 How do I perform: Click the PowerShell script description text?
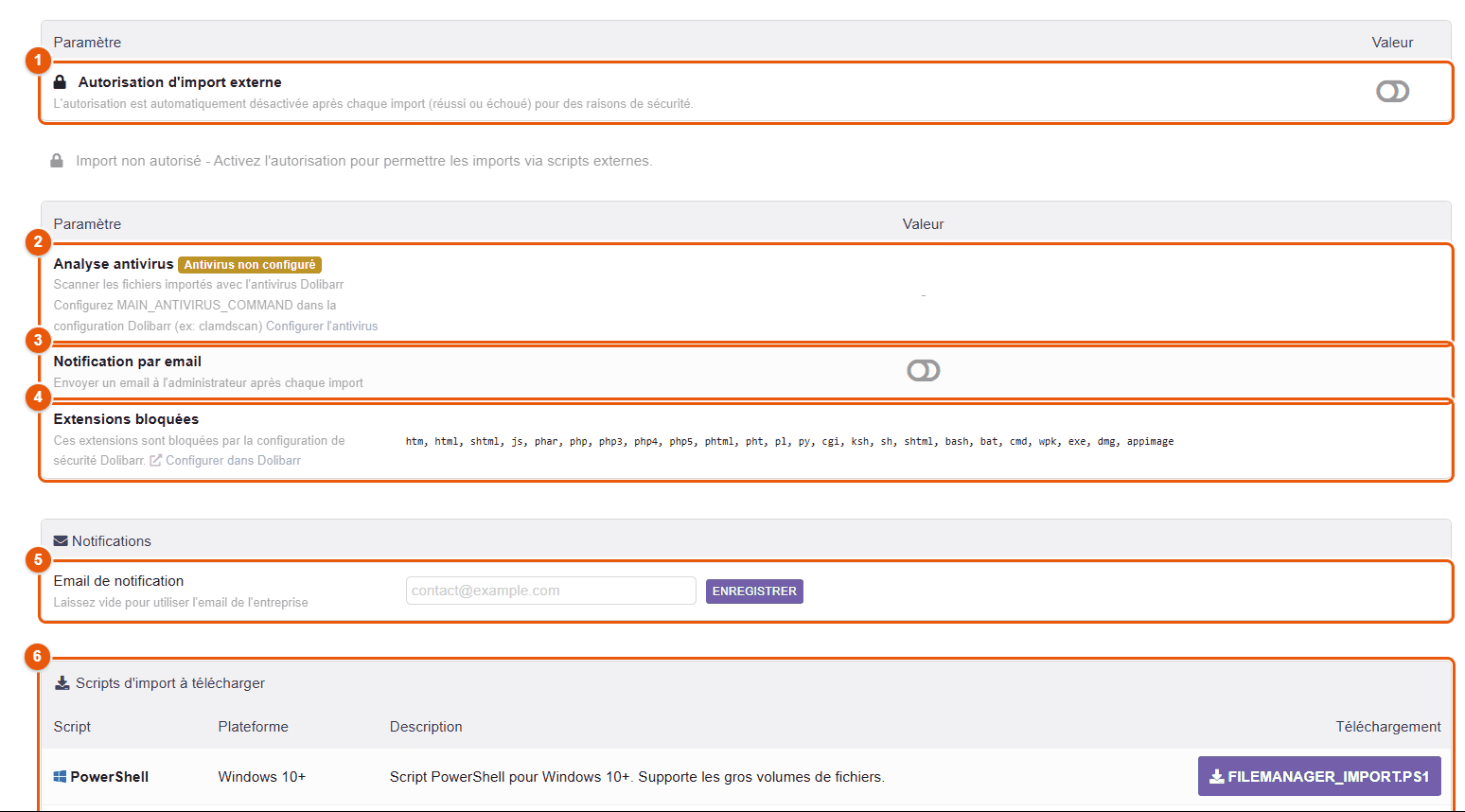pos(637,776)
